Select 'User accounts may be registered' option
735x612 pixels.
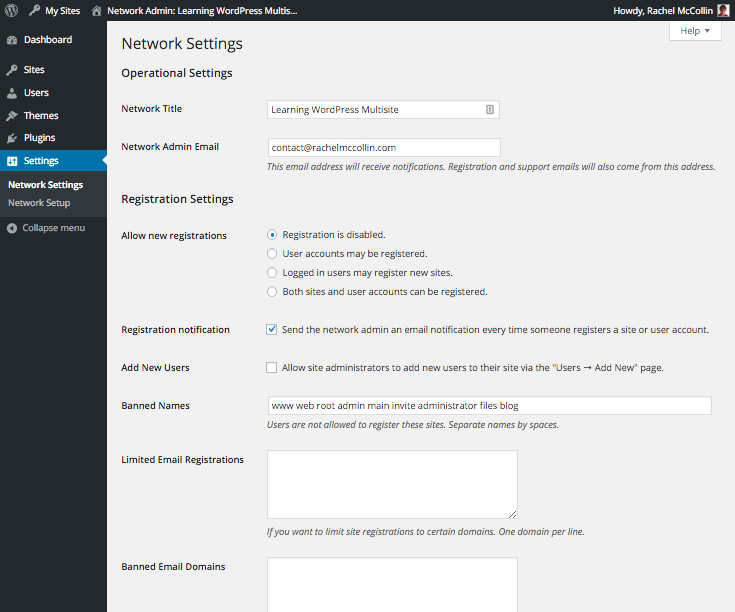click(x=272, y=254)
